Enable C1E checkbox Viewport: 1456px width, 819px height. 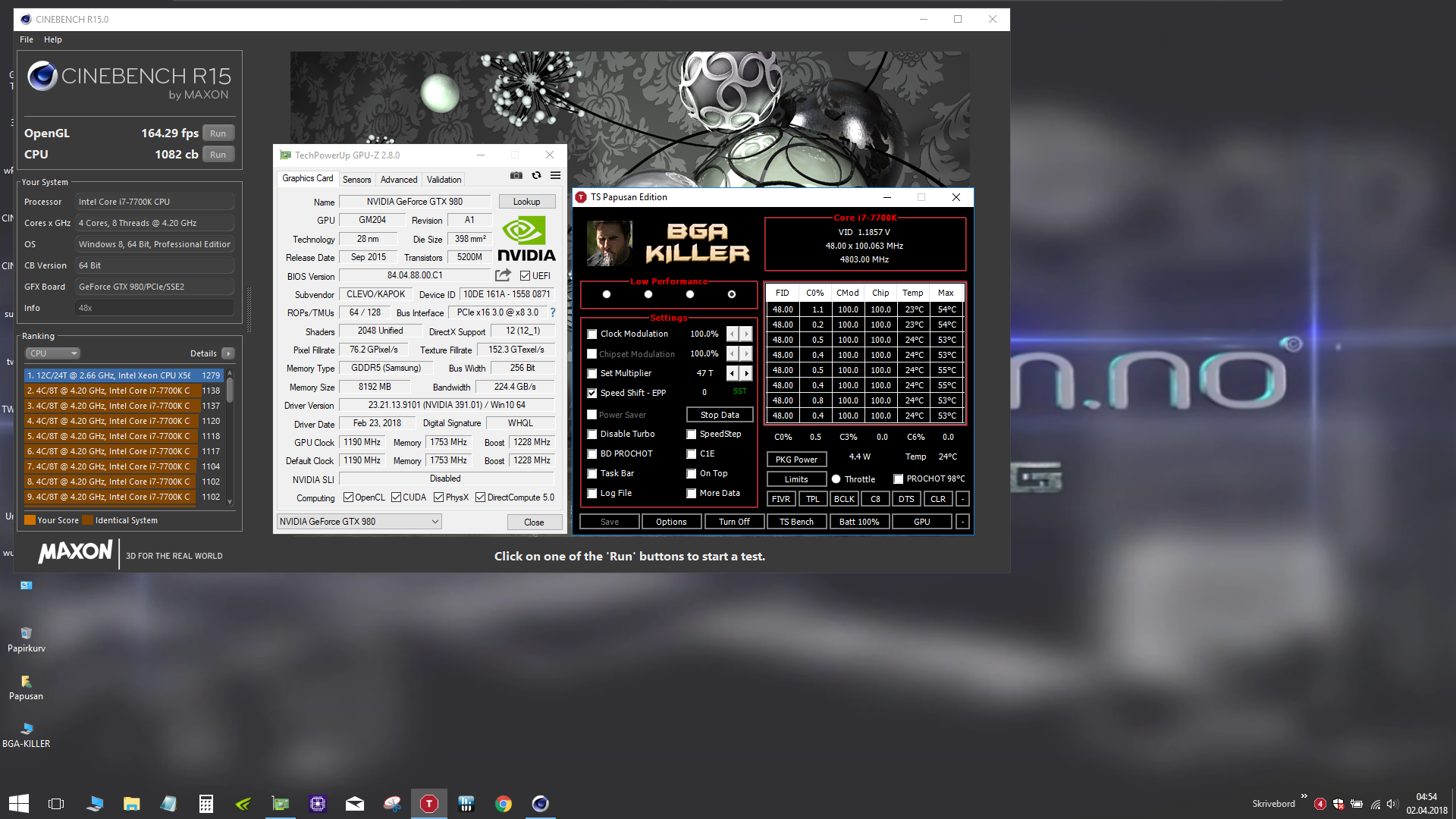pos(692,453)
